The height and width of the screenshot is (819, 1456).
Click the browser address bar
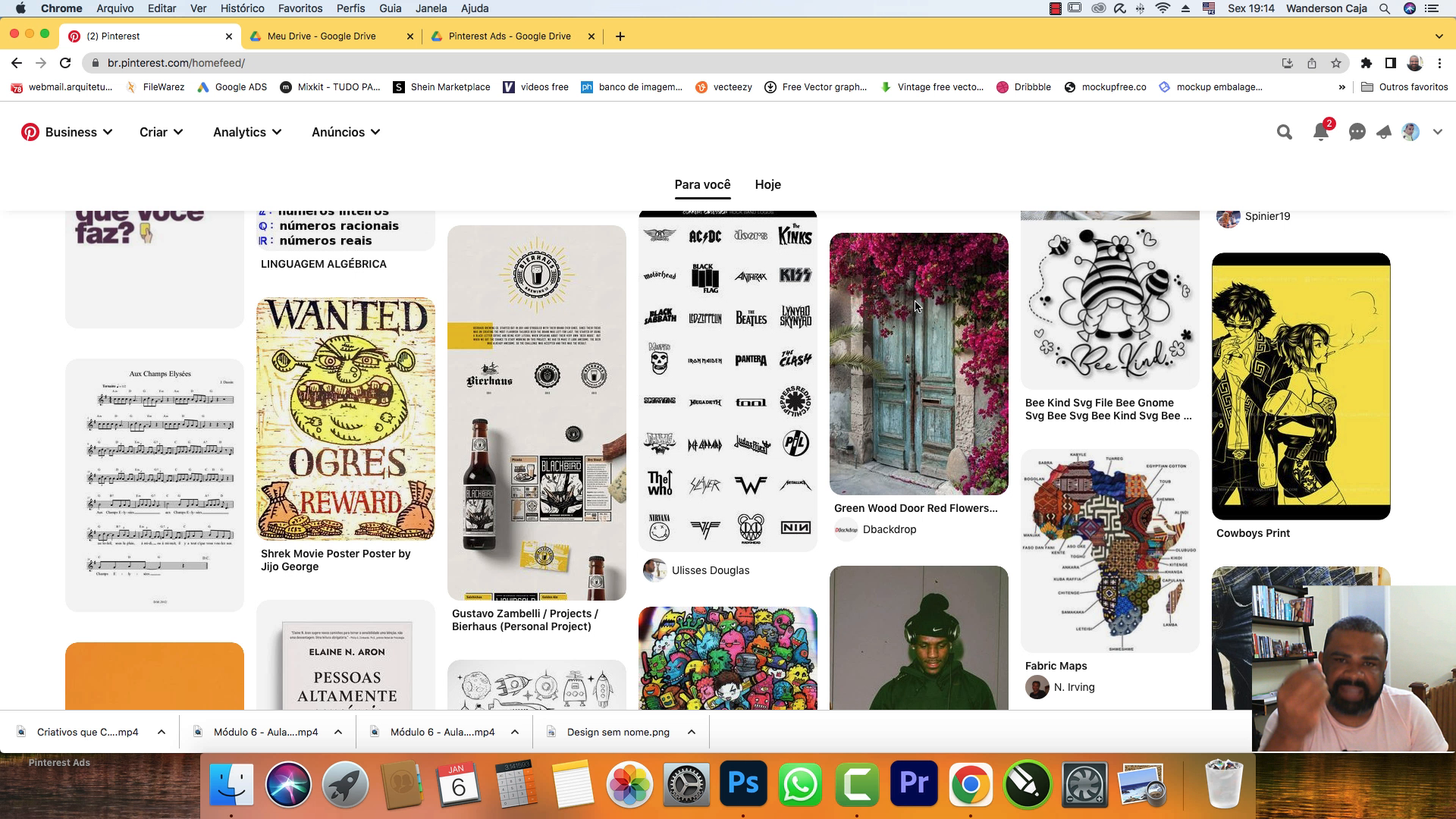[303, 63]
